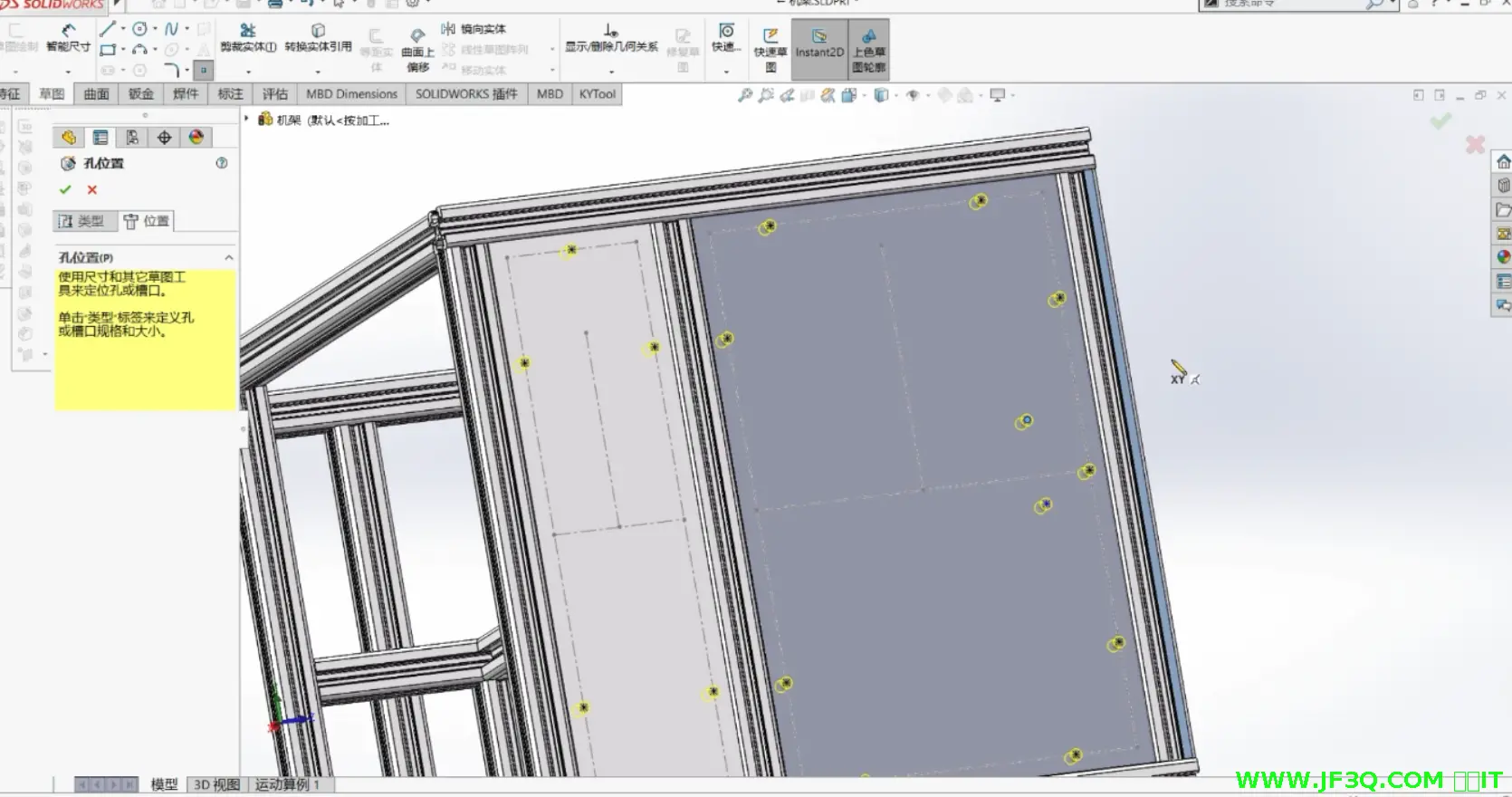Select the 智能尺寸 smart dimension tool

(68, 37)
